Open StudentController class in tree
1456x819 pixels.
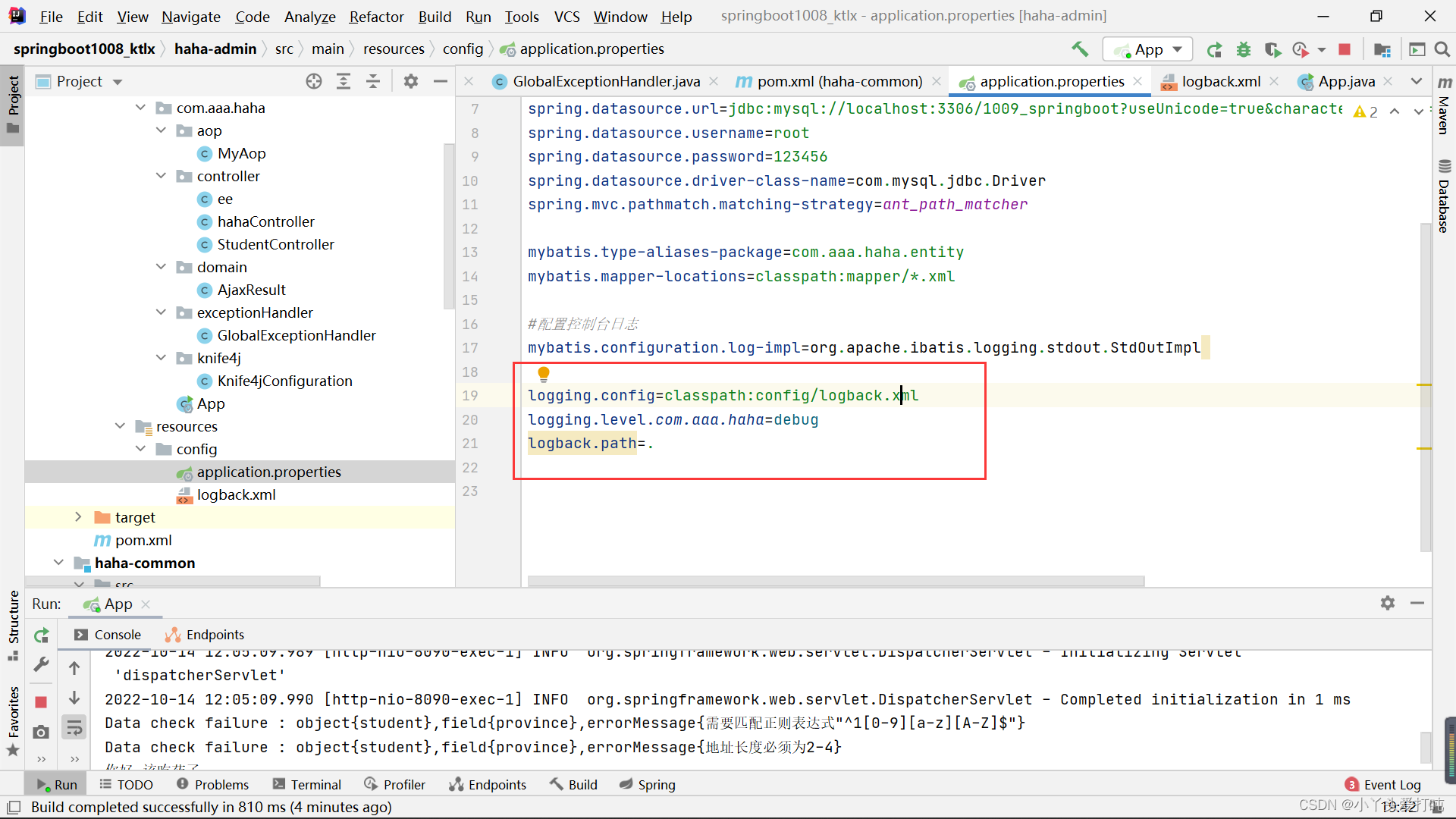(x=275, y=244)
